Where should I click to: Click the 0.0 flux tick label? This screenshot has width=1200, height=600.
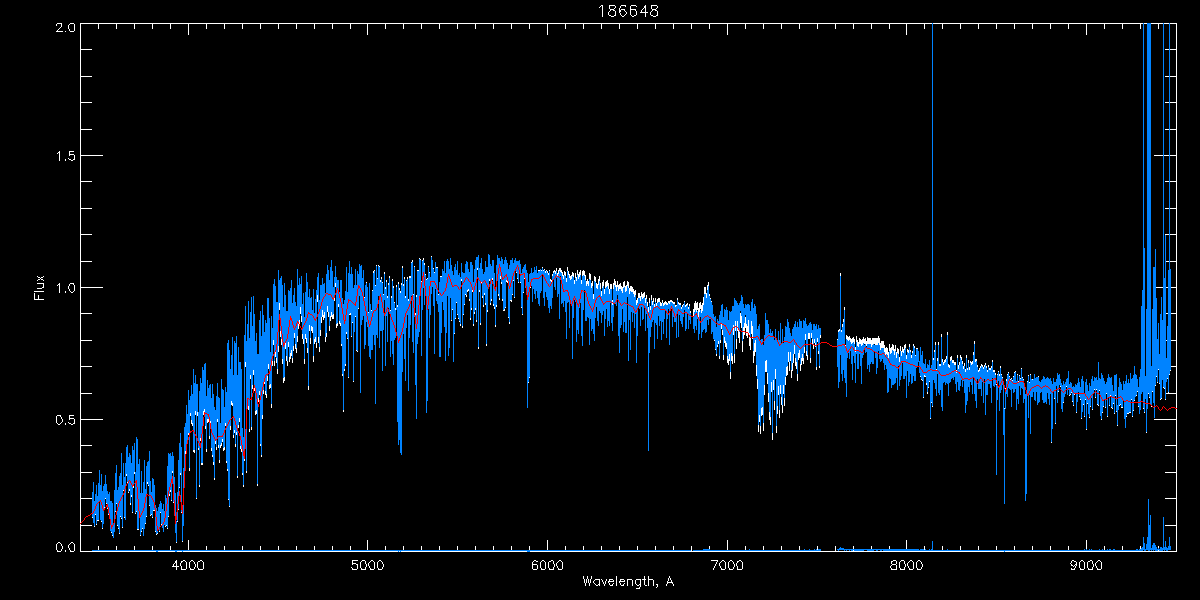64,548
